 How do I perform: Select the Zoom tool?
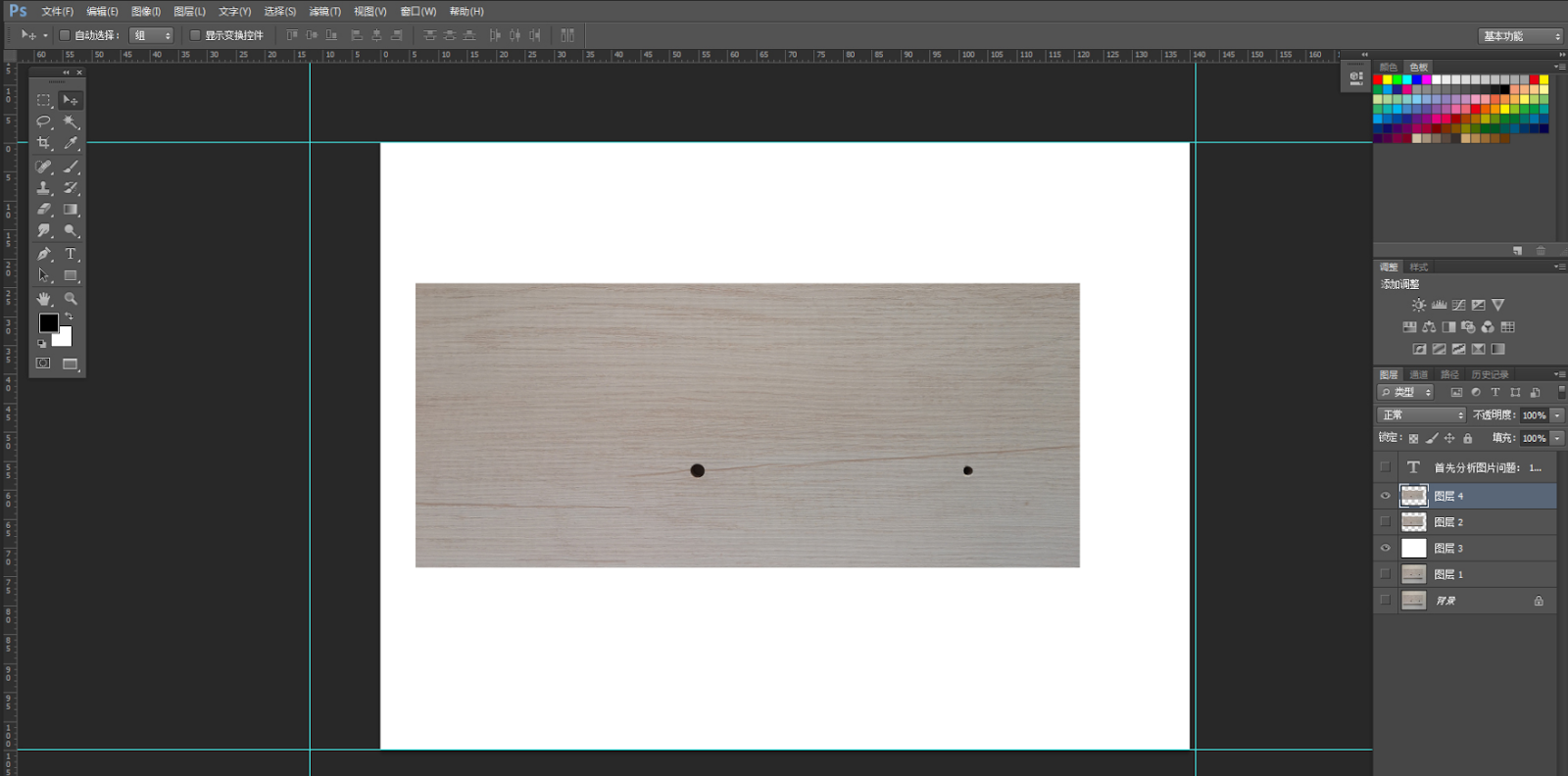tap(71, 298)
